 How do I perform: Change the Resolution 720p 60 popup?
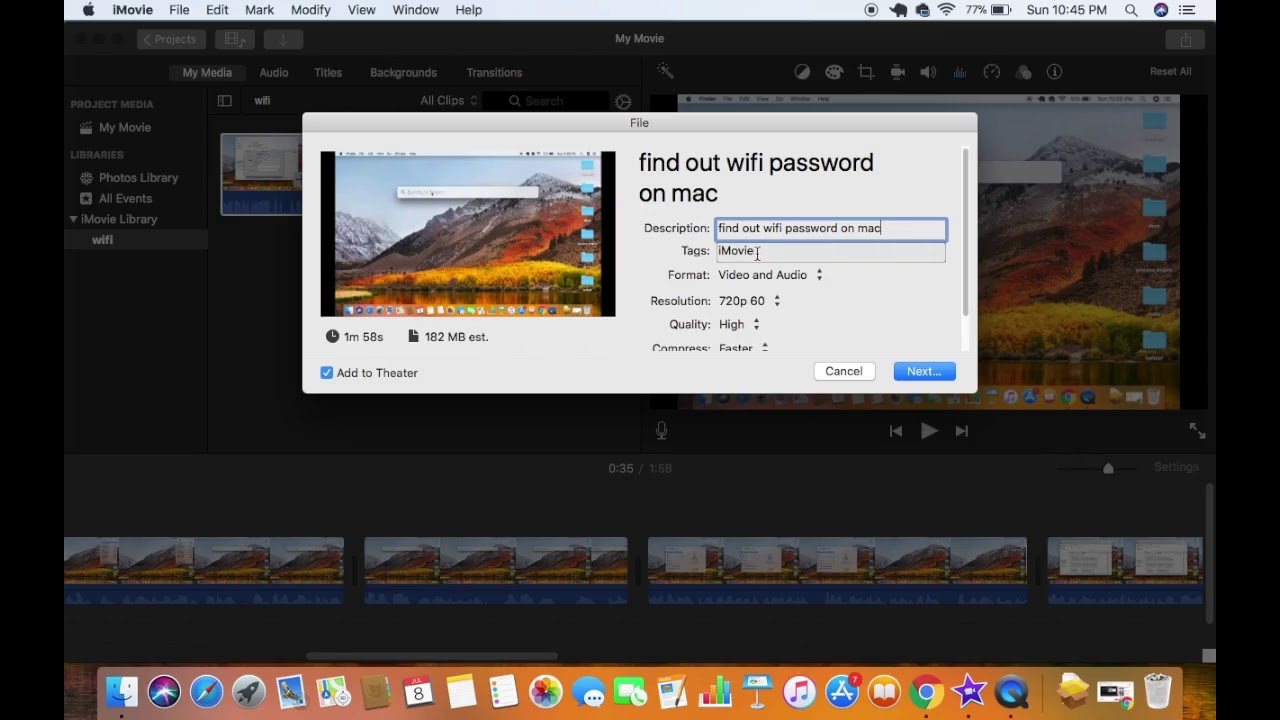[749, 301]
